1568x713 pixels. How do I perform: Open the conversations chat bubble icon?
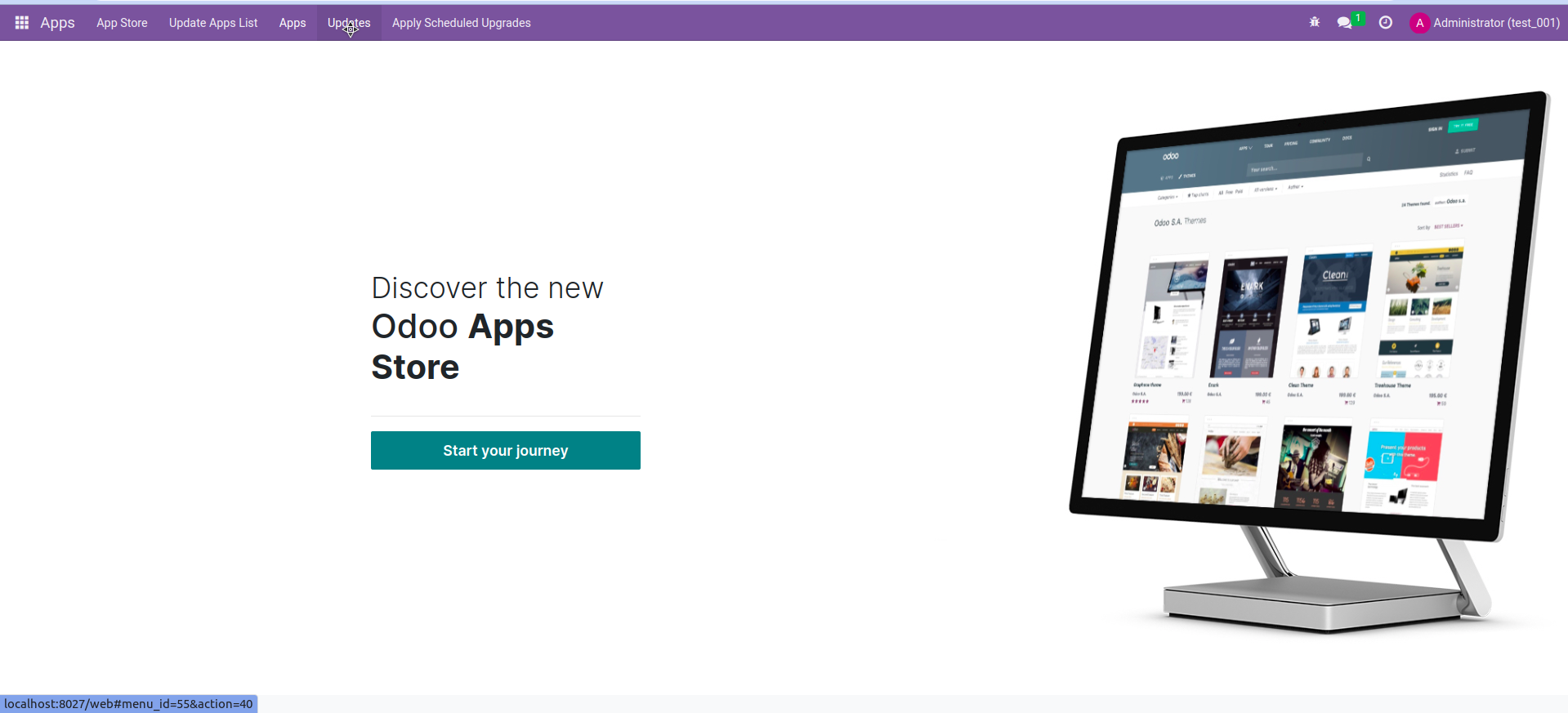point(1344,23)
